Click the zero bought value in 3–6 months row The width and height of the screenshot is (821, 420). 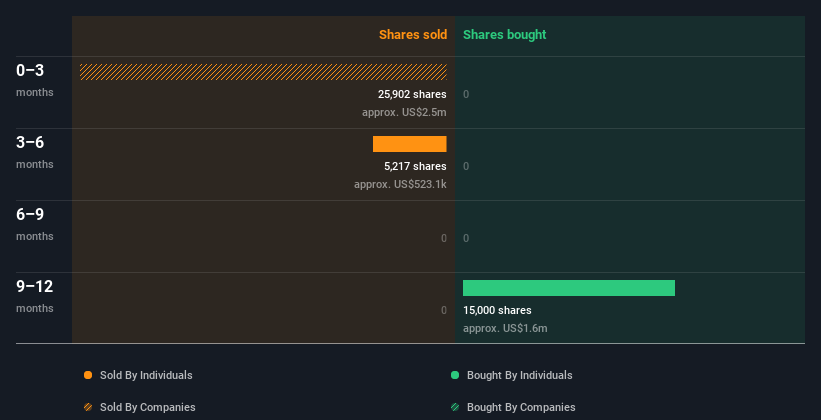pos(466,166)
